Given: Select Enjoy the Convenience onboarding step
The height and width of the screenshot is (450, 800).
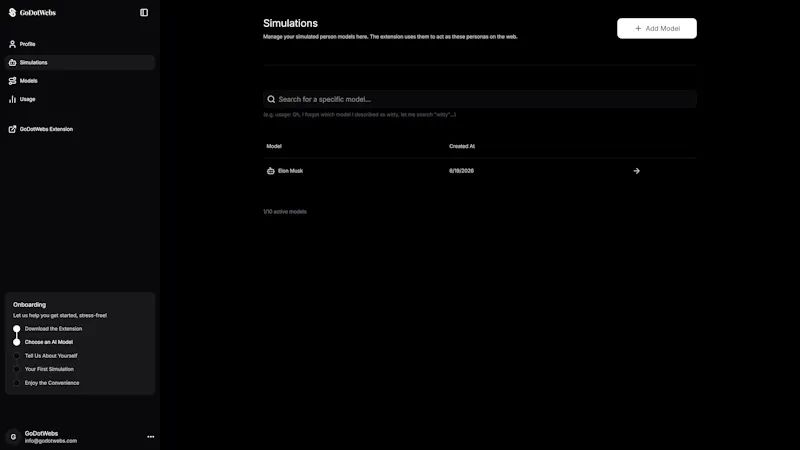Looking at the screenshot, I should tap(52, 383).
